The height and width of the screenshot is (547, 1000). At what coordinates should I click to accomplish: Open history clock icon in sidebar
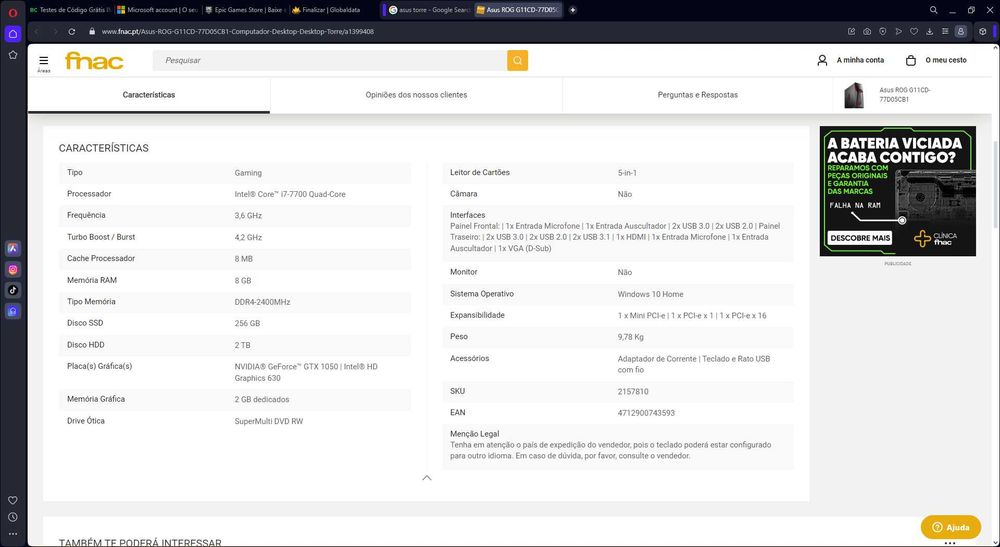coord(13,517)
